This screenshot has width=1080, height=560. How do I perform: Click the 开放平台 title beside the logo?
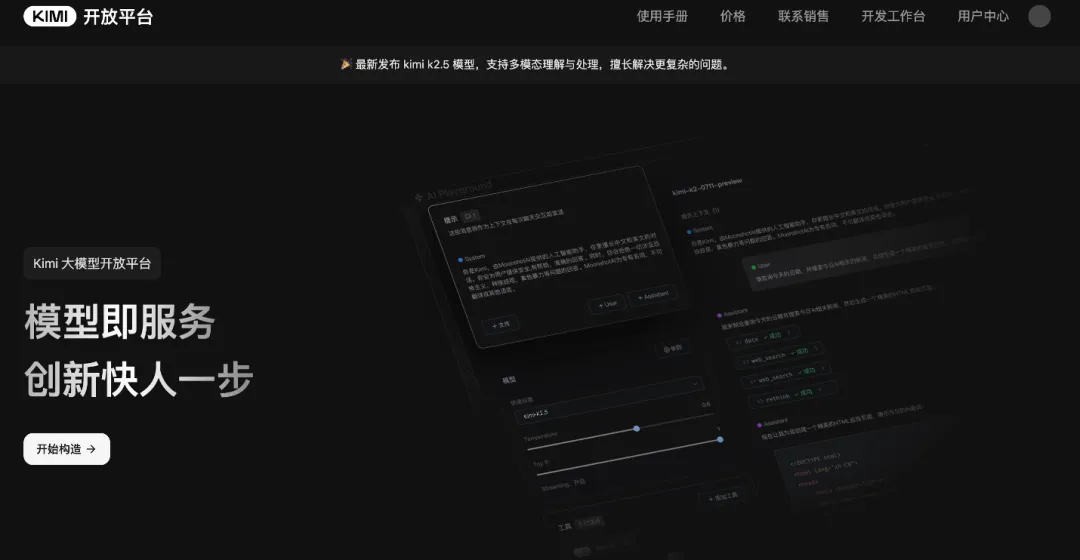coord(118,17)
